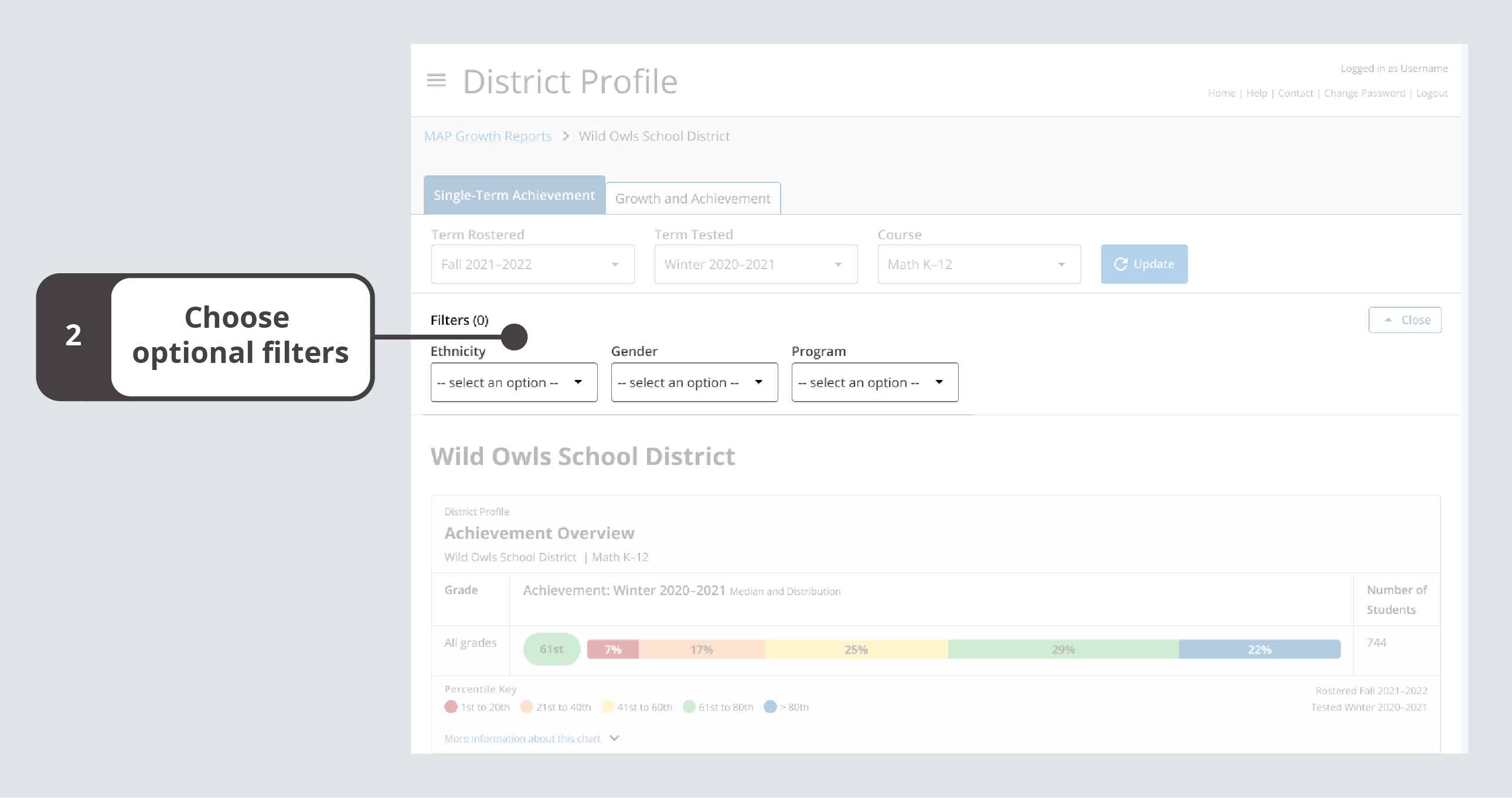Viewport: 1512px width, 798px height.
Task: Open the hamburger navigation menu
Action: tap(435, 80)
